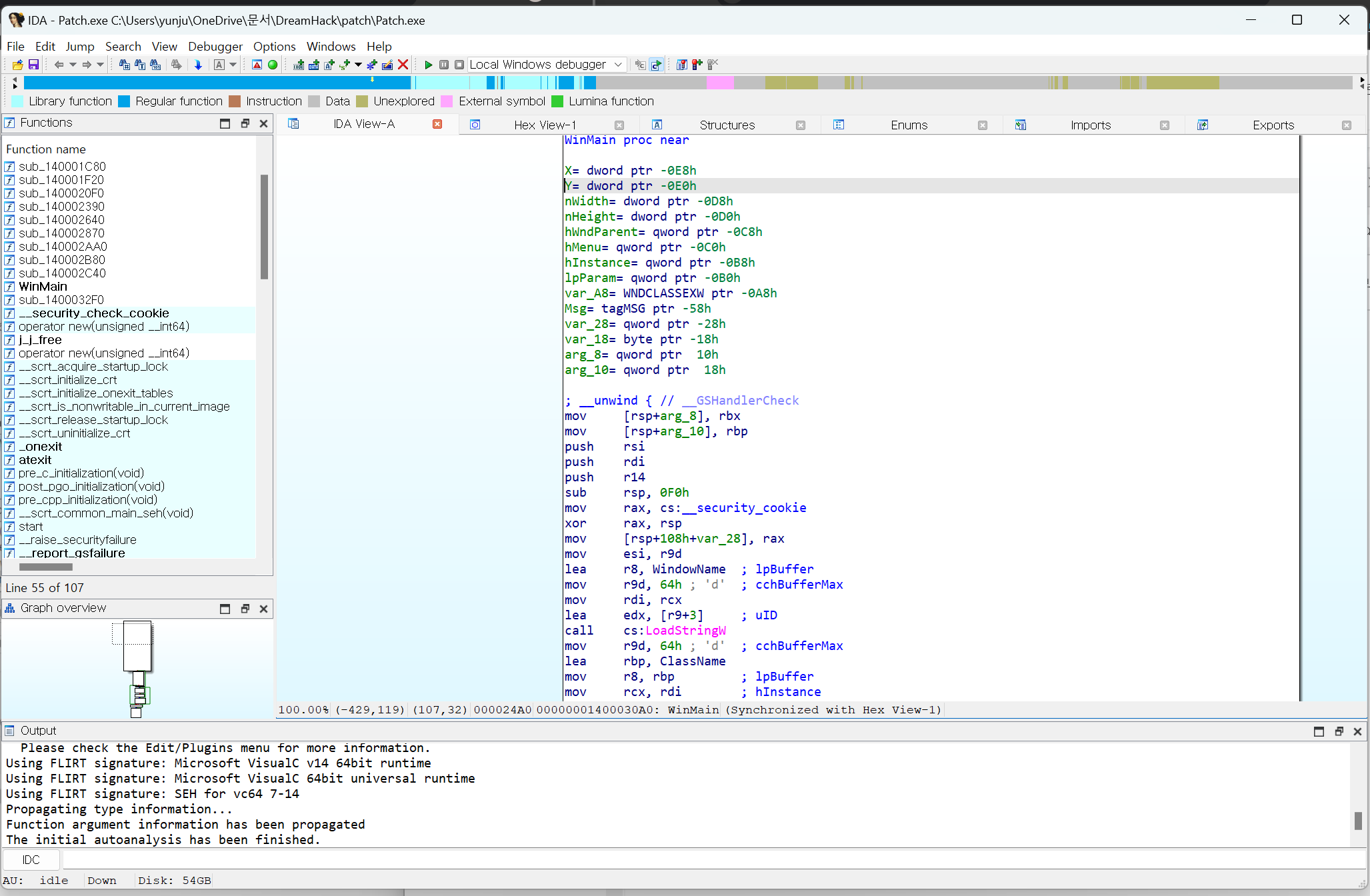Click the Functions list vertical scrollbar
1370x896 pixels.
(x=264, y=227)
